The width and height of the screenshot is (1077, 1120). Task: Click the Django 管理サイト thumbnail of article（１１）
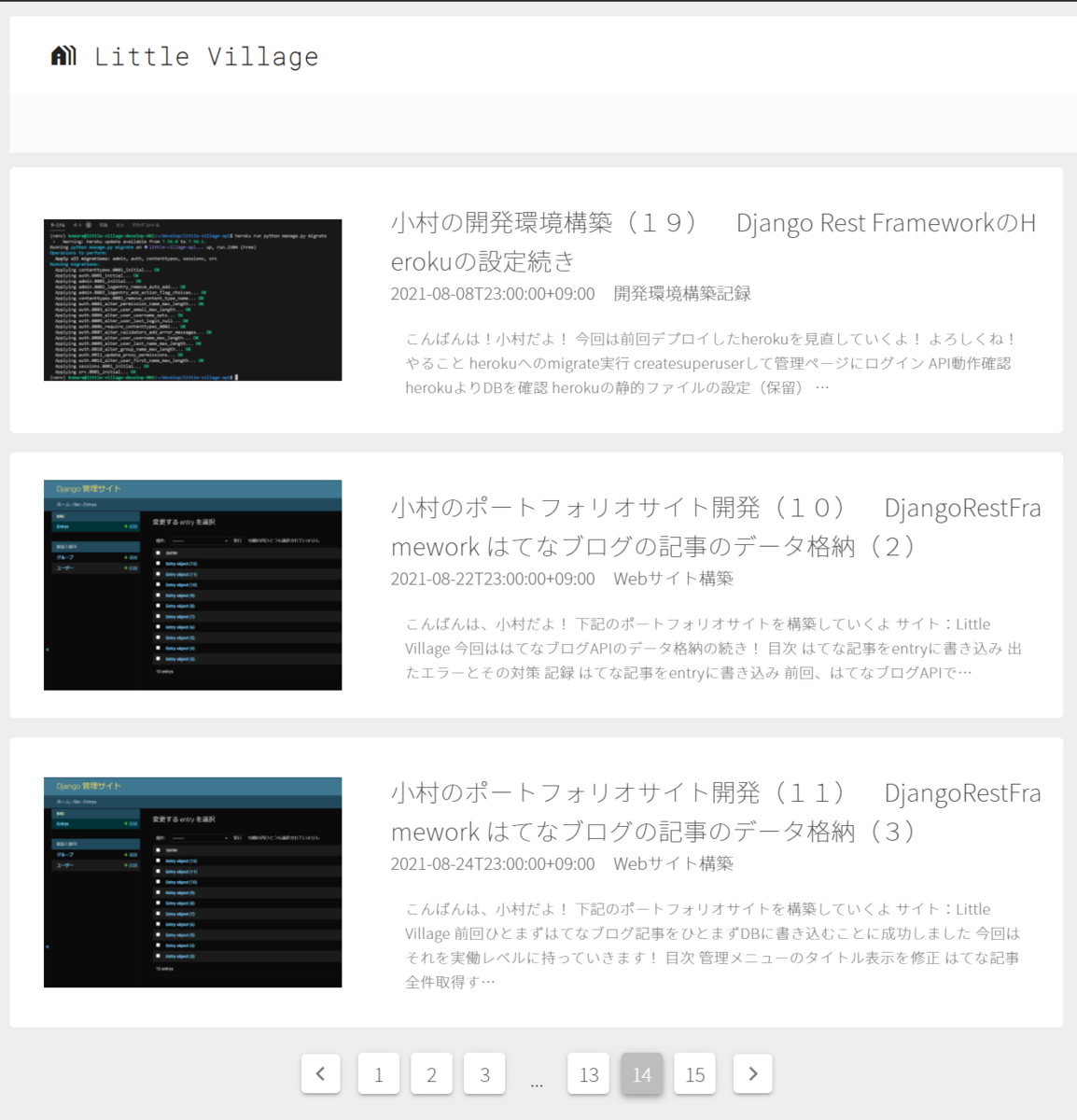pos(193,881)
